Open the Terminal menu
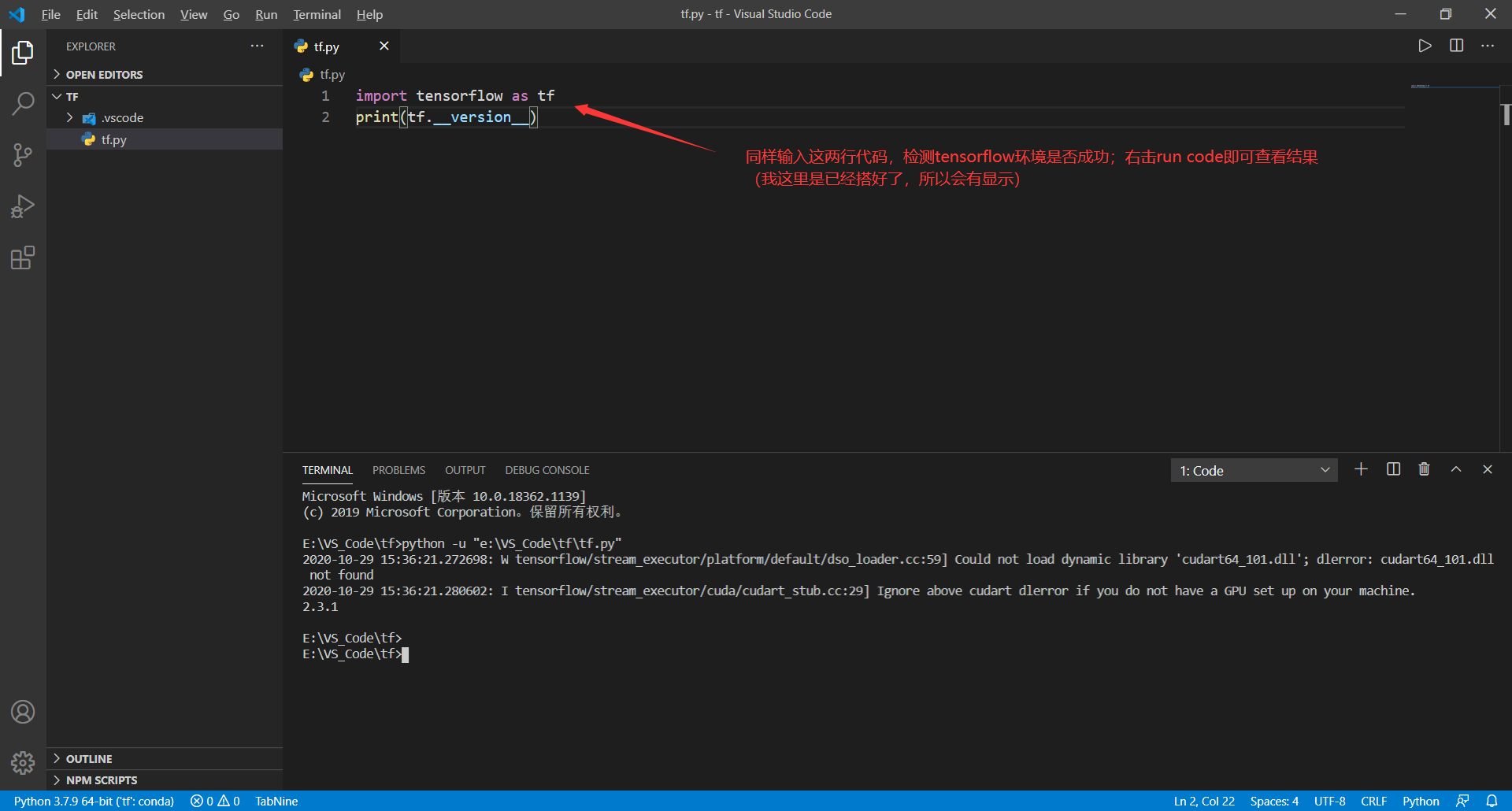Viewport: 1512px width, 811px height. click(317, 14)
